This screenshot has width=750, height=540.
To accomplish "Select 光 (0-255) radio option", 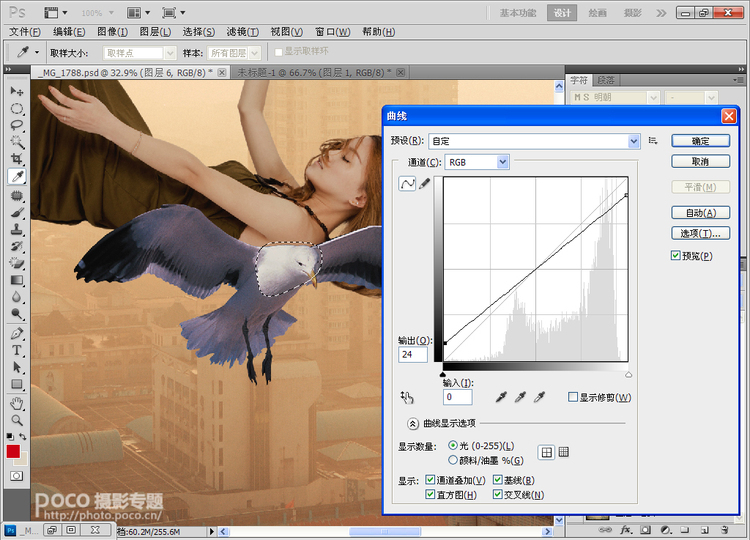I will point(452,445).
